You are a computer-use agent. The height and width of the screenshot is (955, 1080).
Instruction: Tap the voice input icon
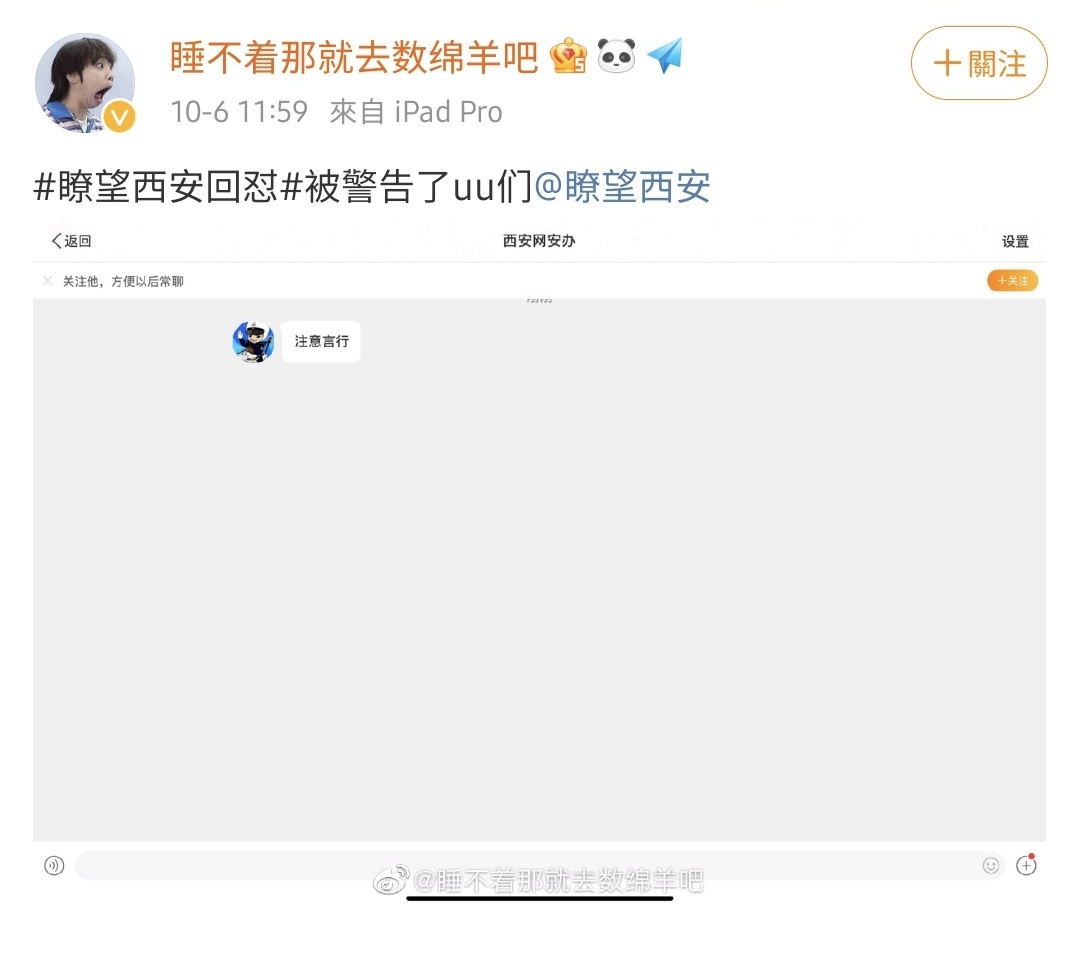click(x=54, y=865)
